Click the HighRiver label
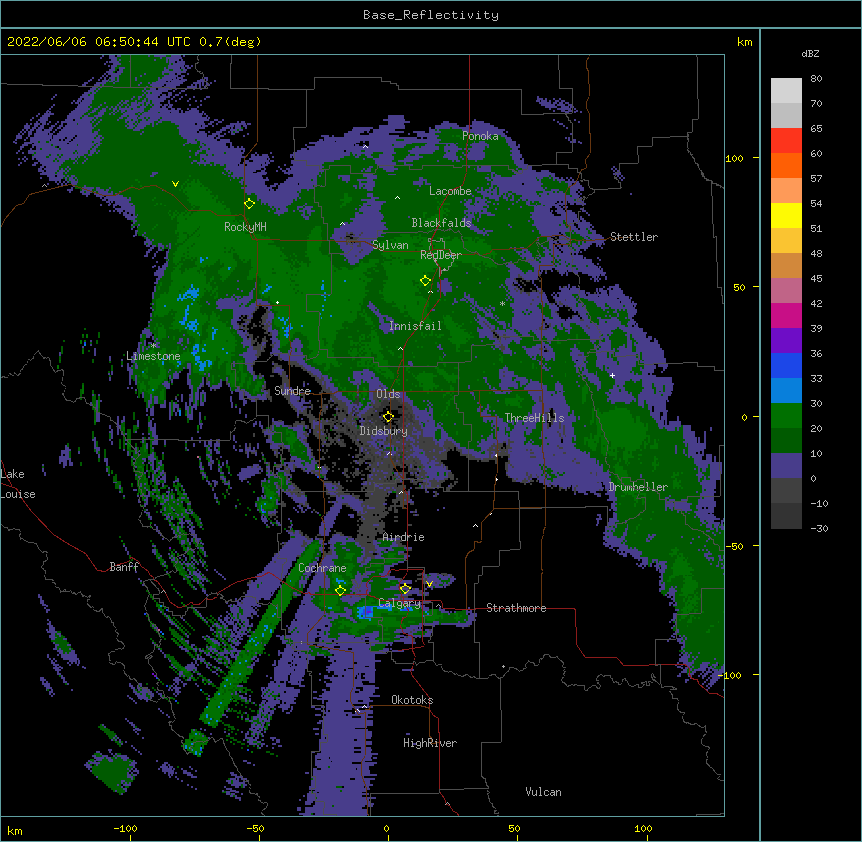862x842 pixels. (430, 743)
